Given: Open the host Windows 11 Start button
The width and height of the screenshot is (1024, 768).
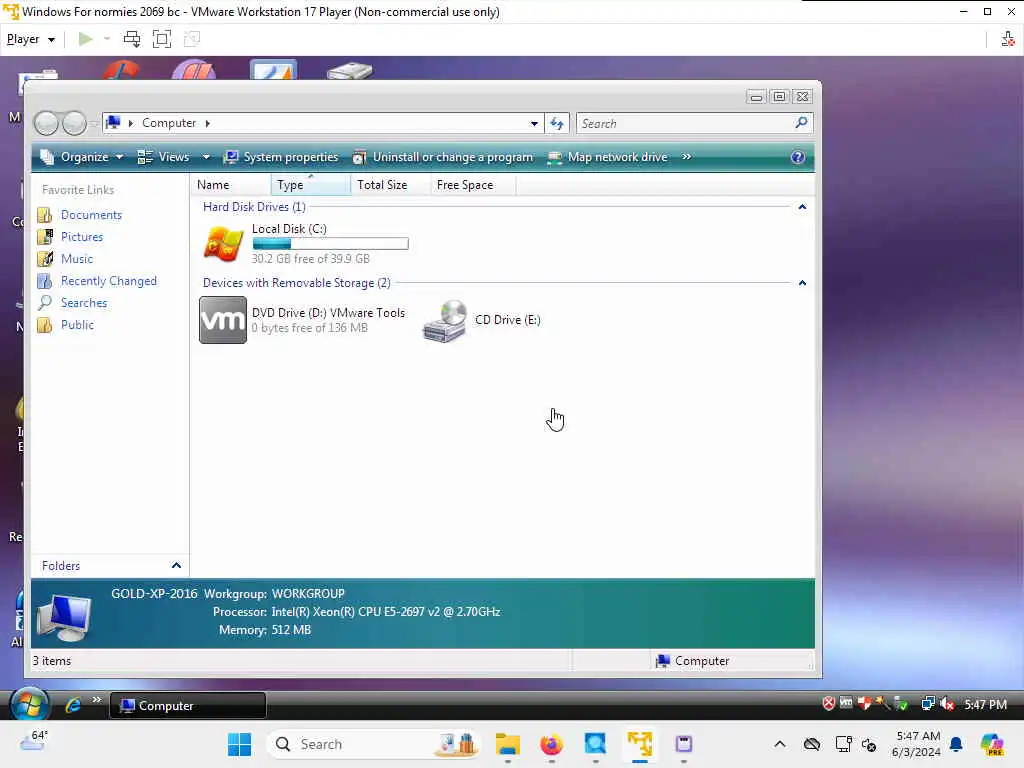Looking at the screenshot, I should (x=239, y=744).
